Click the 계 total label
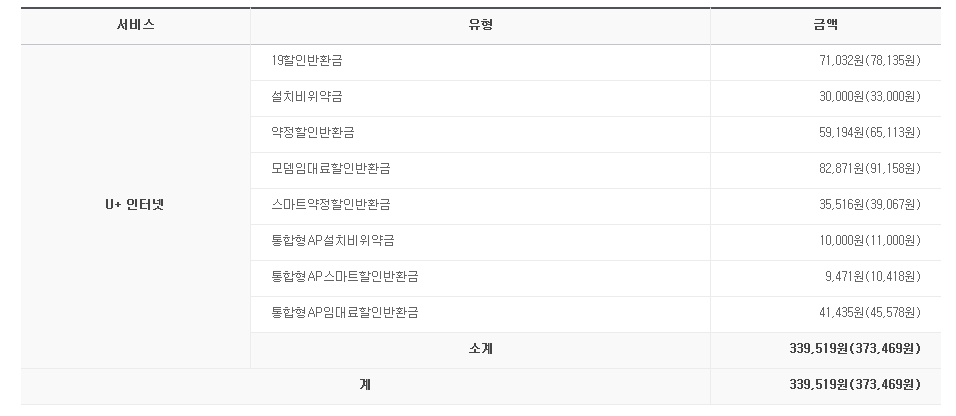This screenshot has height=416, width=956. (x=365, y=384)
